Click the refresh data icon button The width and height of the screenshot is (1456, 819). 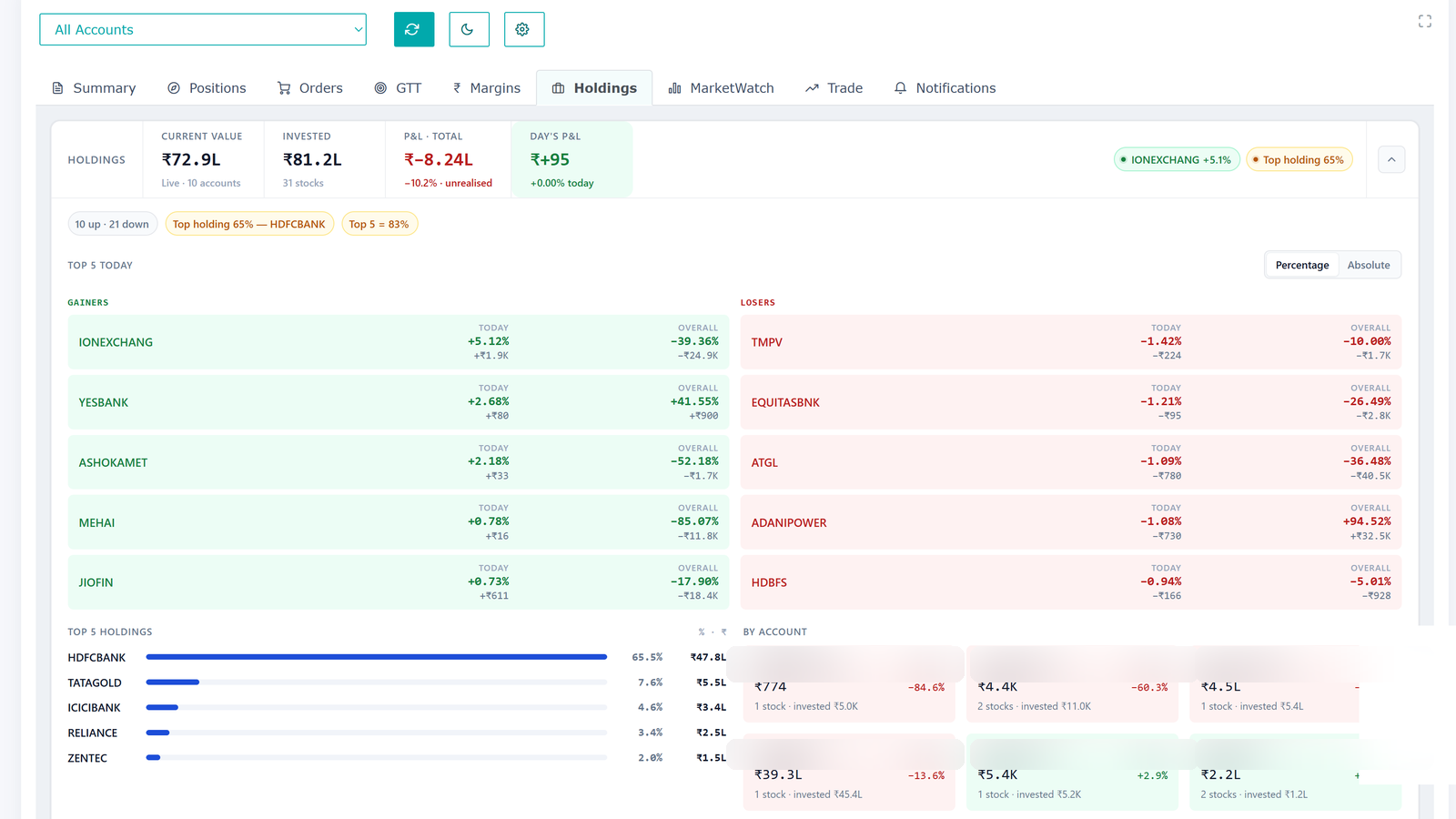(414, 29)
